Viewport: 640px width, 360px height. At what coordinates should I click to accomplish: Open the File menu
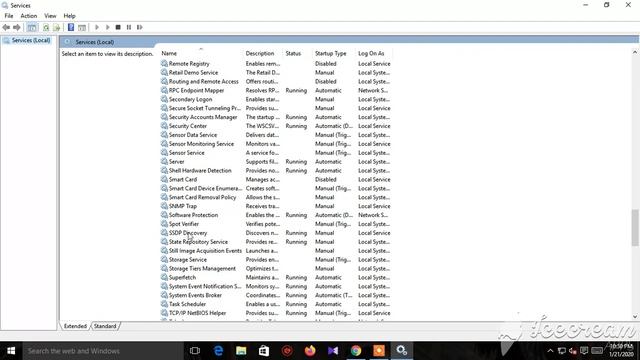pos(9,16)
